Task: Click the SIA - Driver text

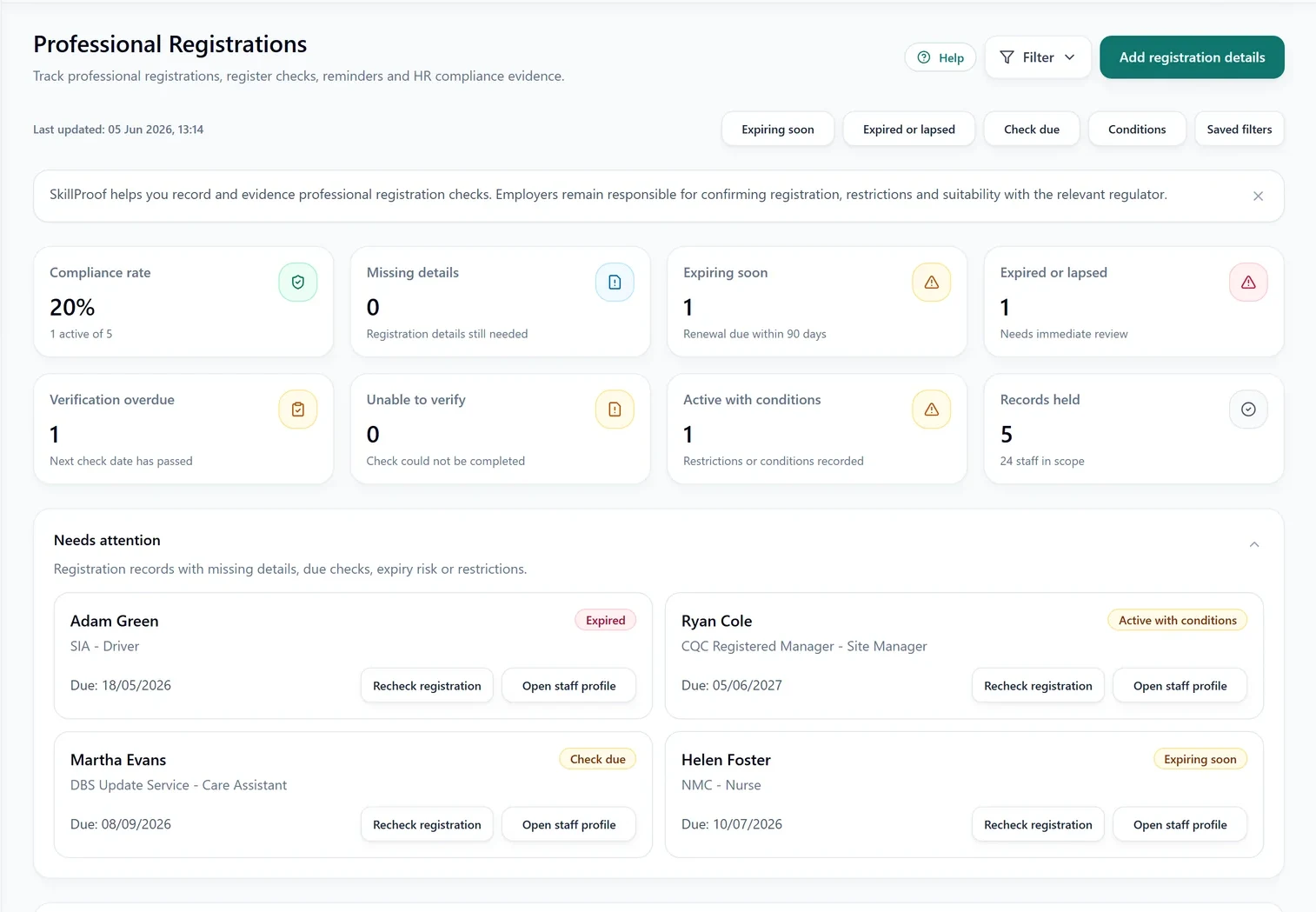Action: click(x=104, y=646)
